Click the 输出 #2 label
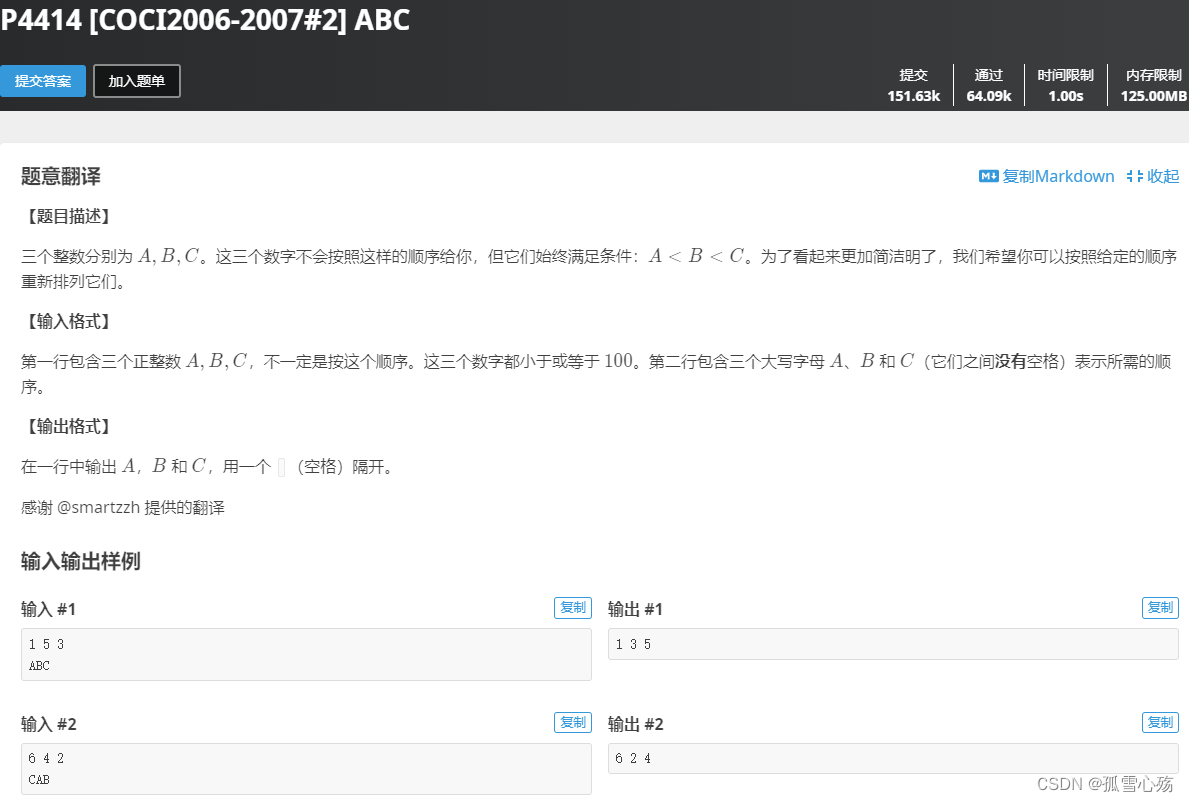The image size is (1189, 802). (635, 724)
